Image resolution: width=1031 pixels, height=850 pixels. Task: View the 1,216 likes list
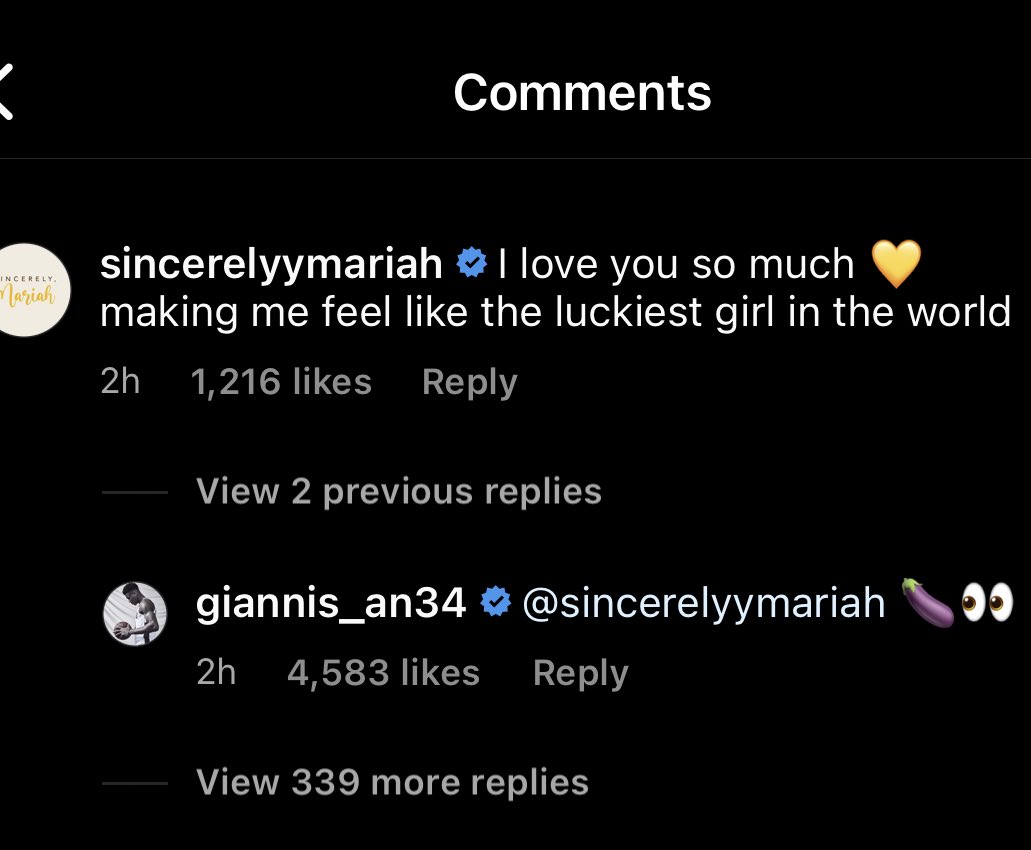click(280, 382)
